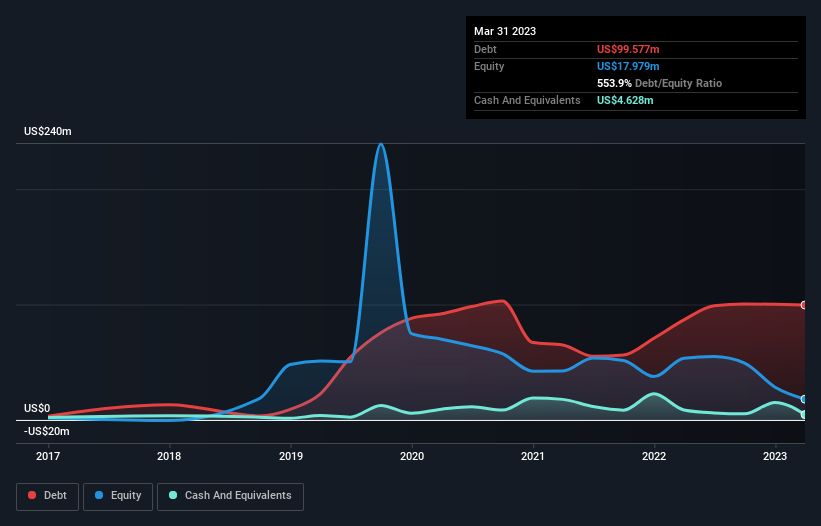Click the red Debt endpoint marker
Image resolution: width=821 pixels, height=526 pixels.
804,305
